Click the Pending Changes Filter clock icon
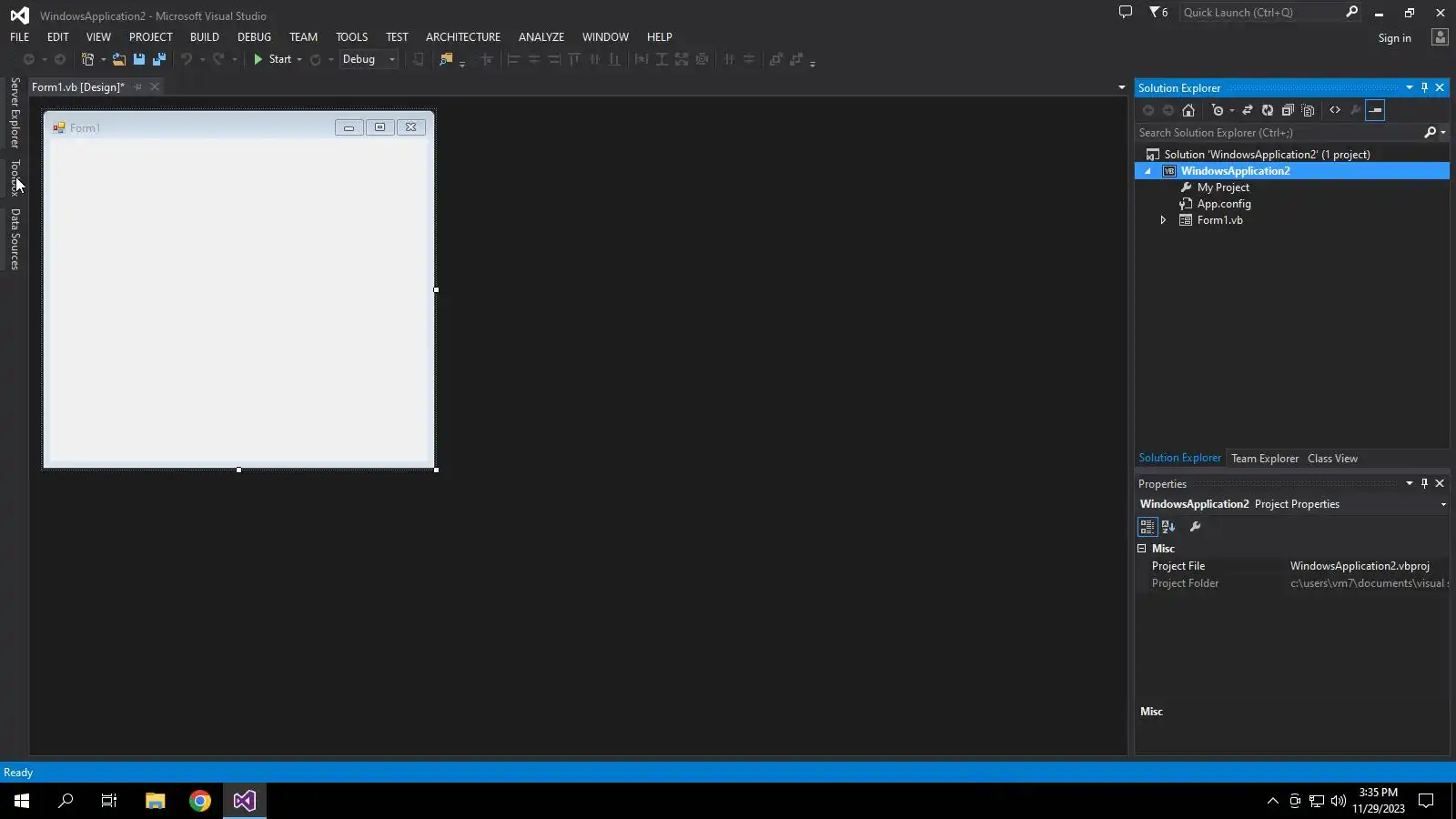 point(1218,110)
